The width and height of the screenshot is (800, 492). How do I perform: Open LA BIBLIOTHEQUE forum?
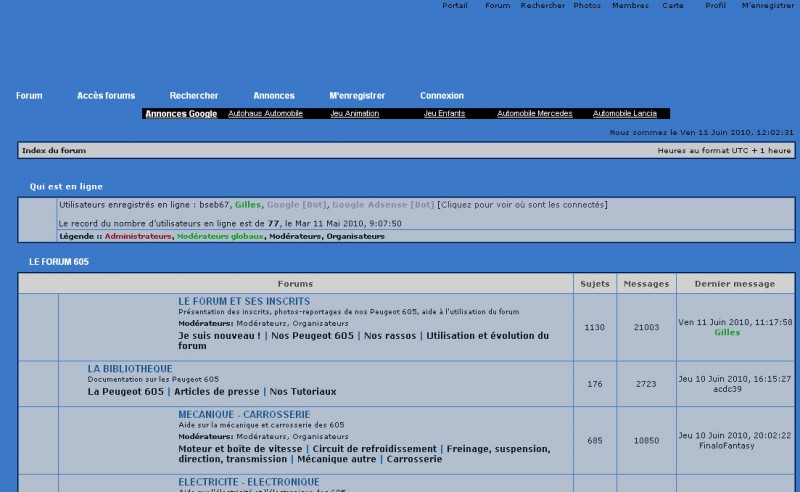pyautogui.click(x=130, y=369)
